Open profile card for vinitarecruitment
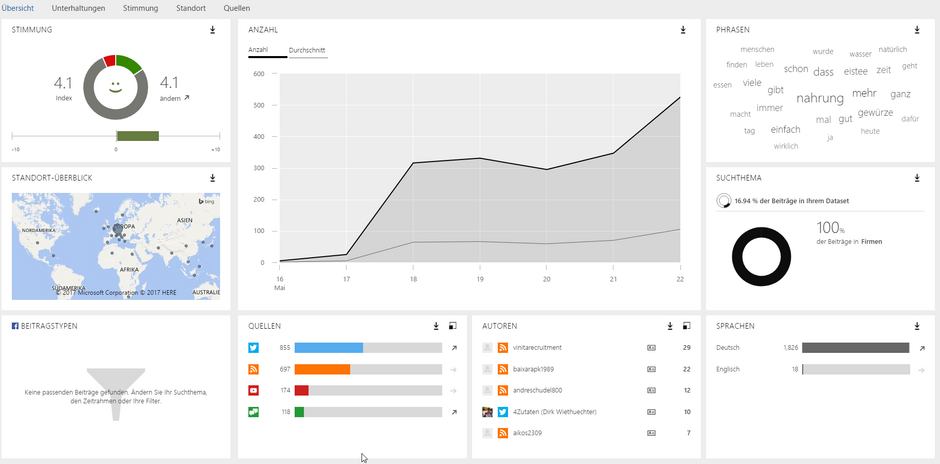The image size is (940, 464). coord(652,348)
